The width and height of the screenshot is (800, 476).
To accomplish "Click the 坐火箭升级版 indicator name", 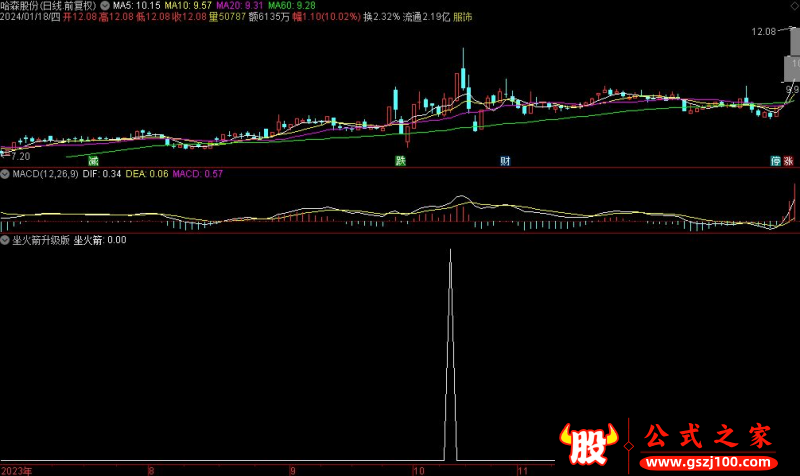I will pos(41,240).
